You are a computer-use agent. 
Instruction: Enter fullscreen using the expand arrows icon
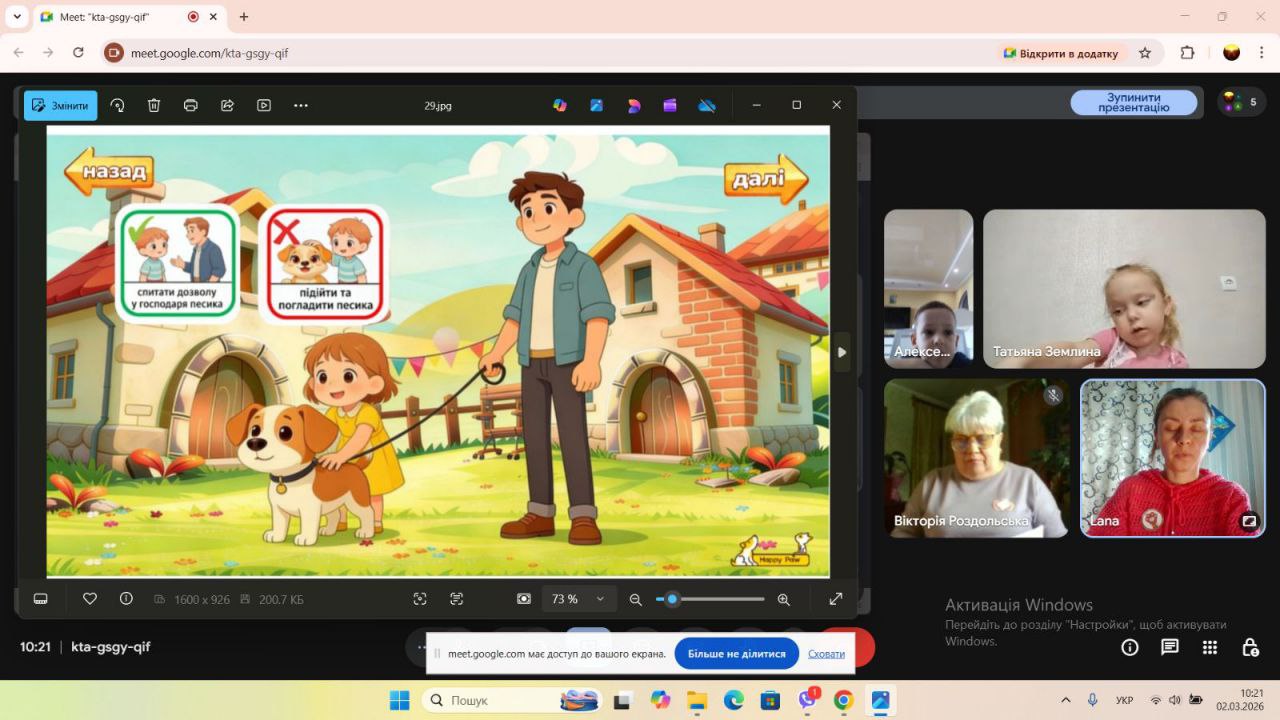click(836, 599)
